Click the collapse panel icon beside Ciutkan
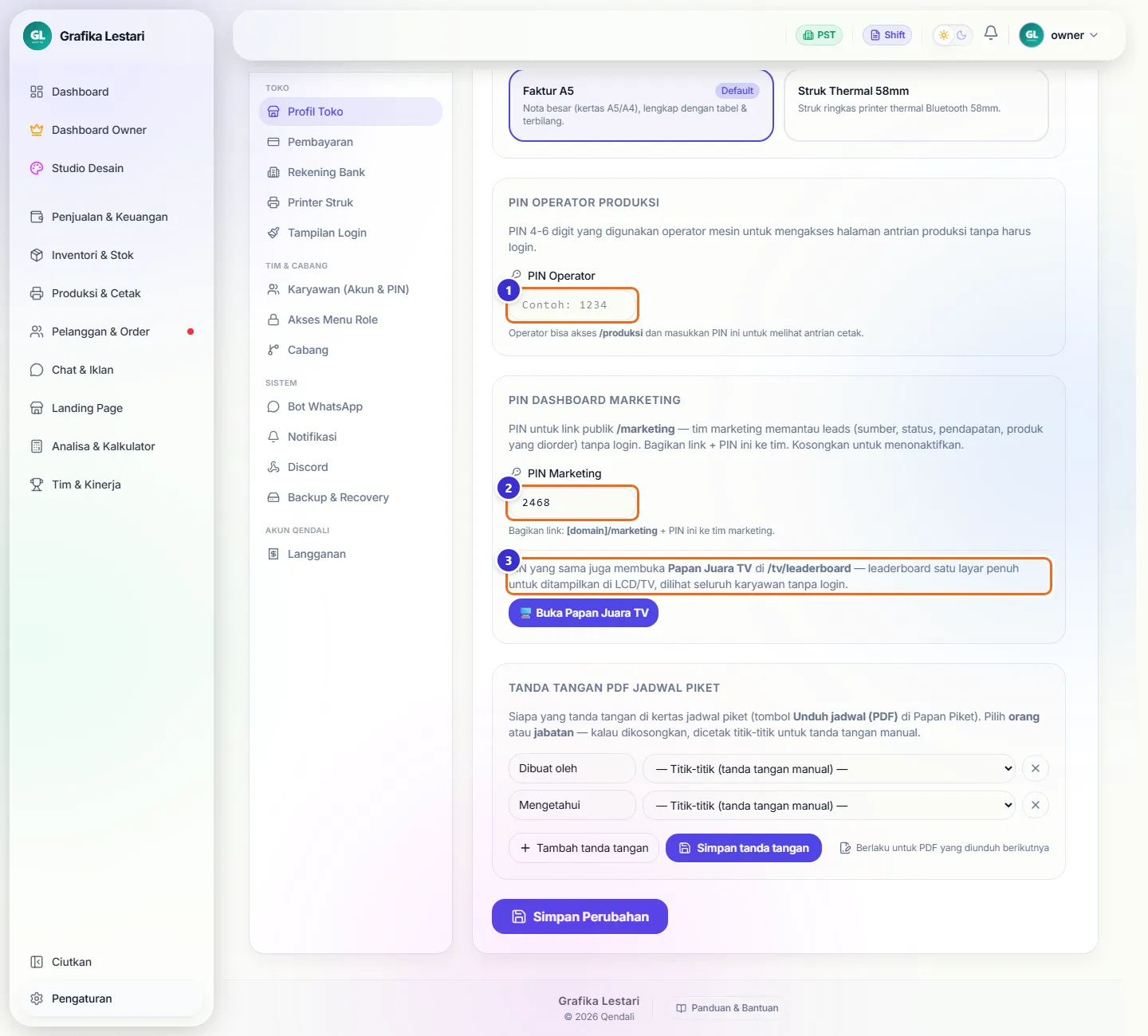 coord(37,962)
